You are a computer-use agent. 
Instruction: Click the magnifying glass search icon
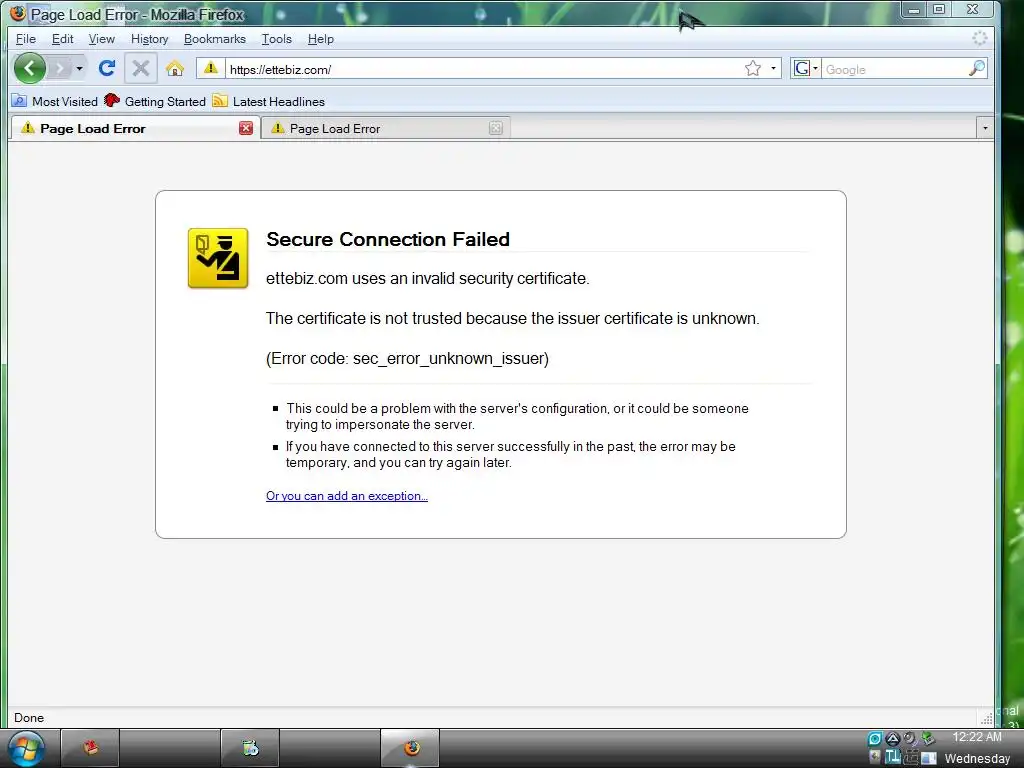pyautogui.click(x=976, y=69)
